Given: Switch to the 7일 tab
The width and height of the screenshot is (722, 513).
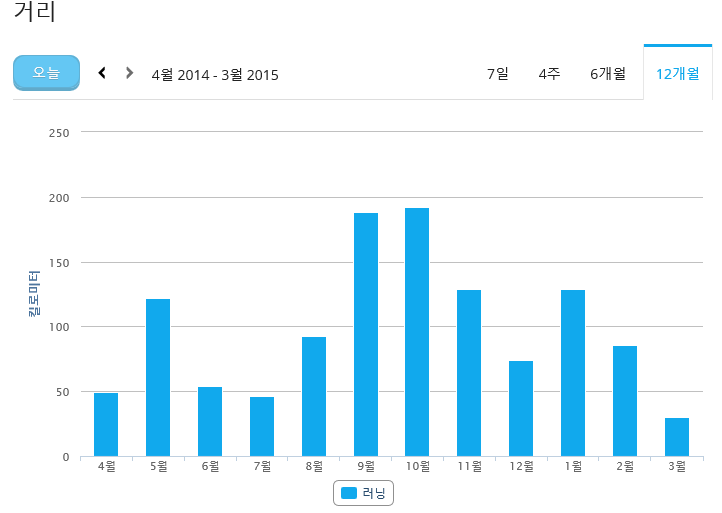Looking at the screenshot, I should (497, 74).
